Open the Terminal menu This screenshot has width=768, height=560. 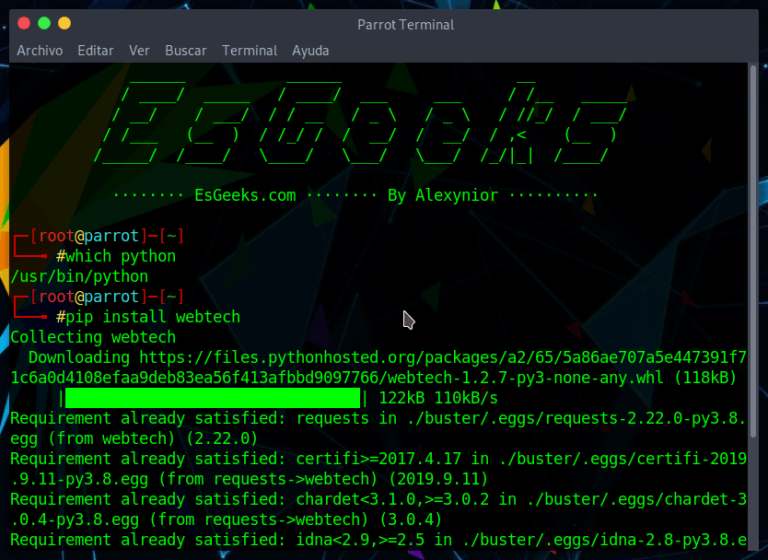click(x=249, y=50)
